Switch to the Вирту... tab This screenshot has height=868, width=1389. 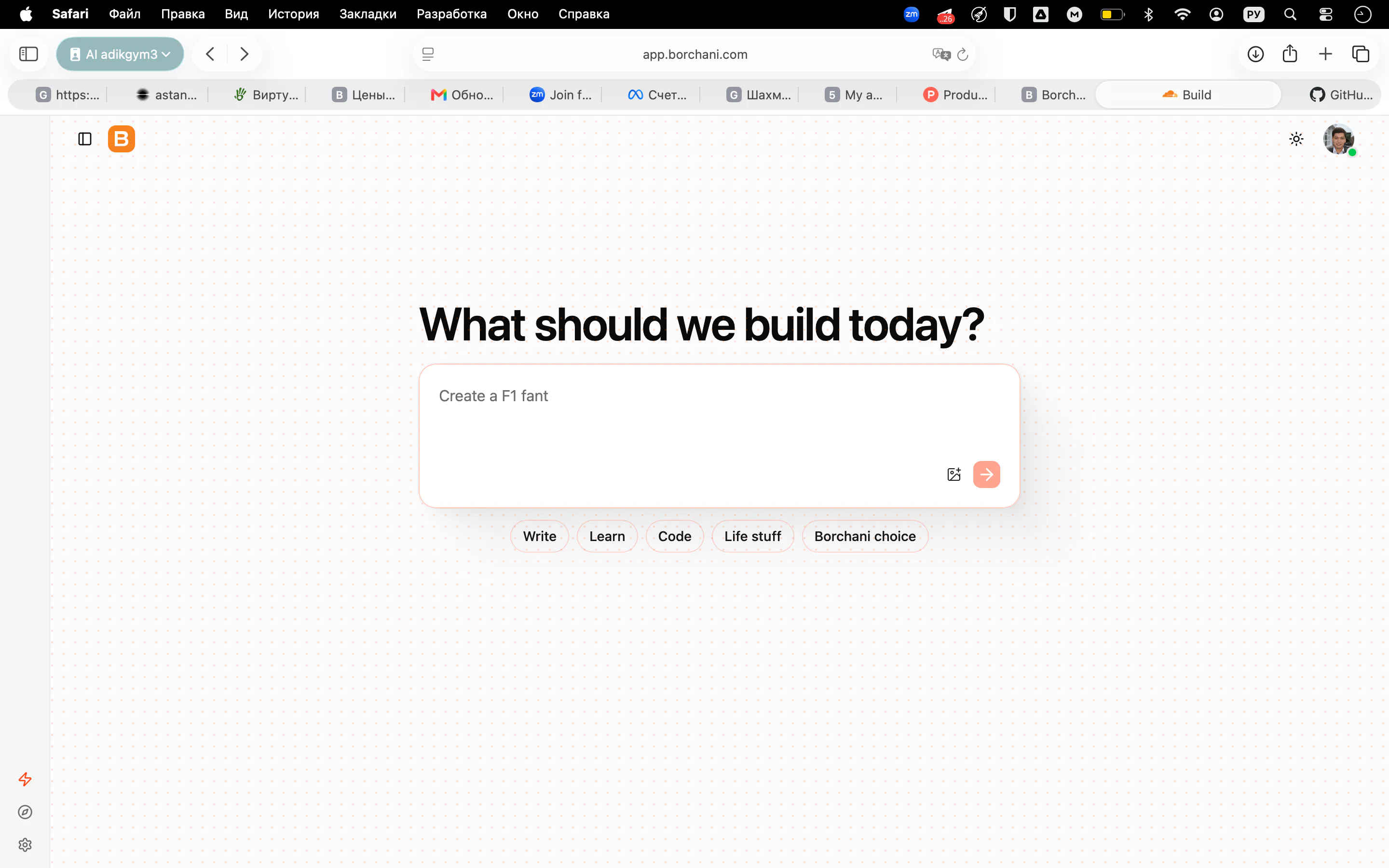[x=266, y=95]
